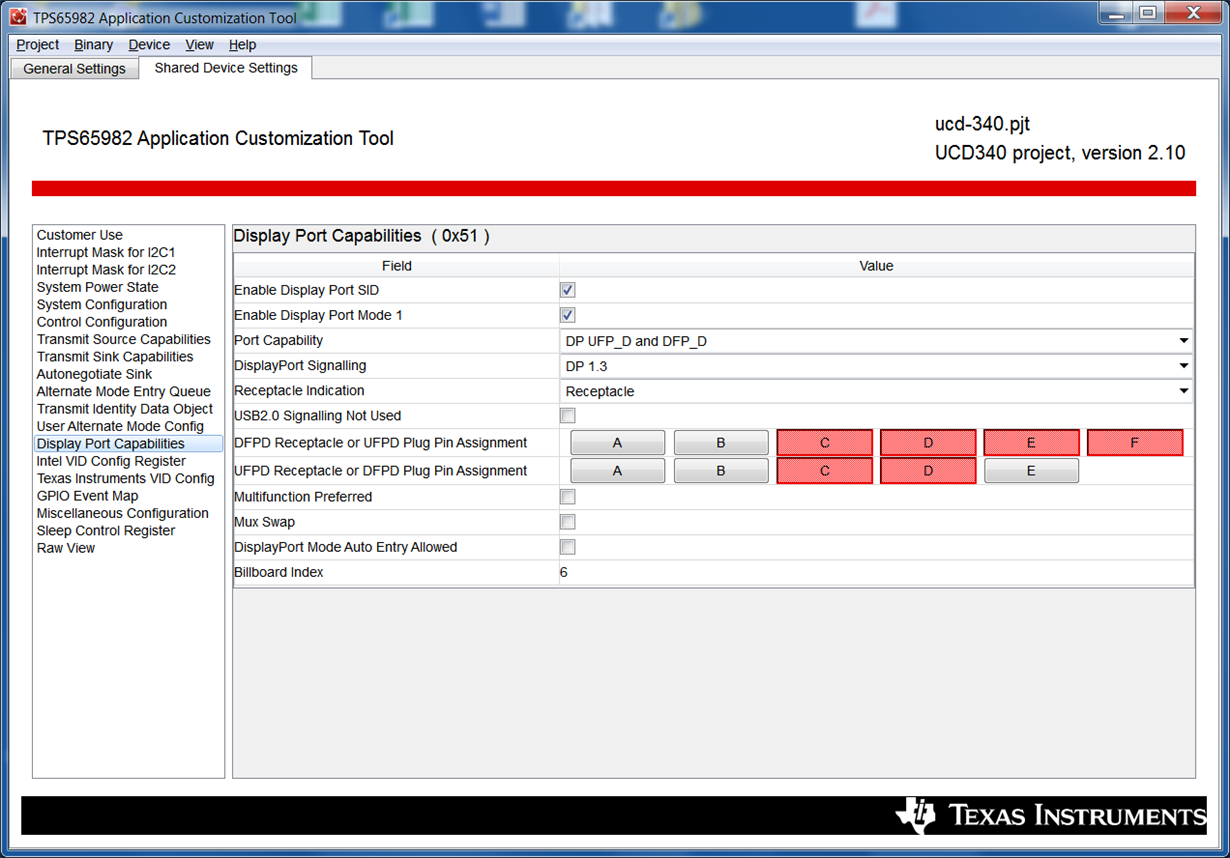Select Intel VID Config Register entry
This screenshot has height=858, width=1230.
111,461
